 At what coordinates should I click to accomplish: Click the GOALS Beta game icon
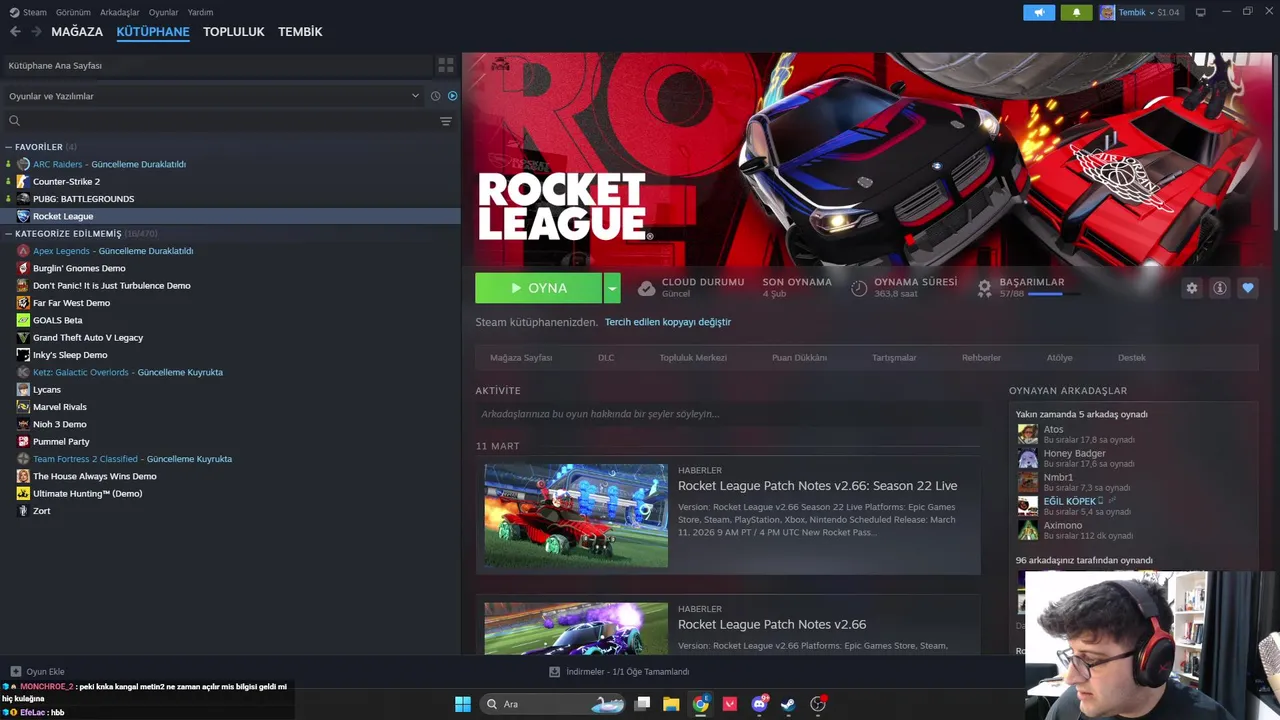click(x=23, y=320)
